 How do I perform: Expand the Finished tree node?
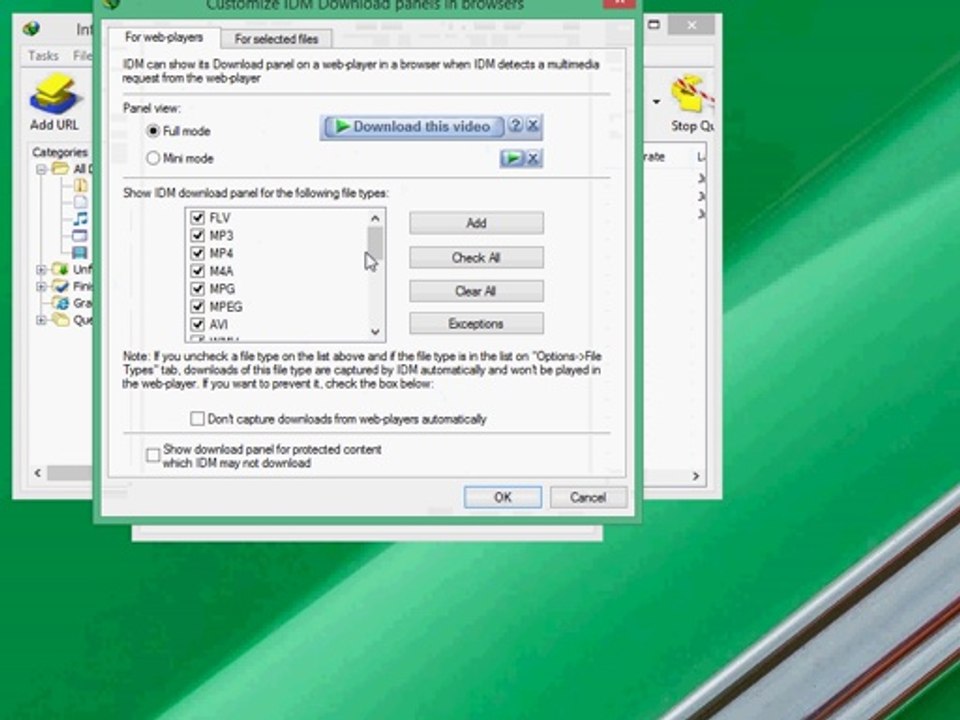pos(41,286)
